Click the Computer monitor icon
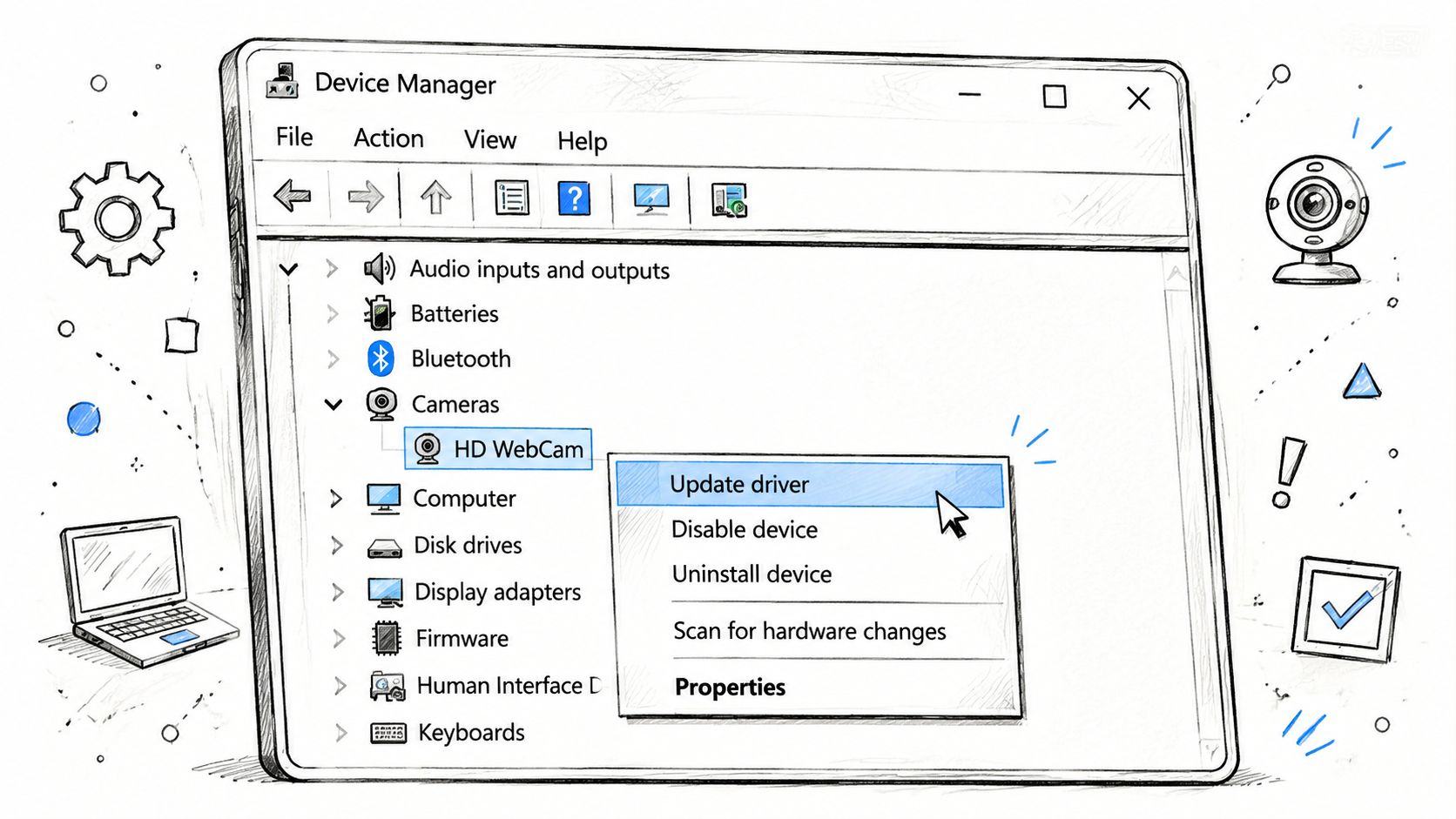1456x819 pixels. (x=383, y=499)
